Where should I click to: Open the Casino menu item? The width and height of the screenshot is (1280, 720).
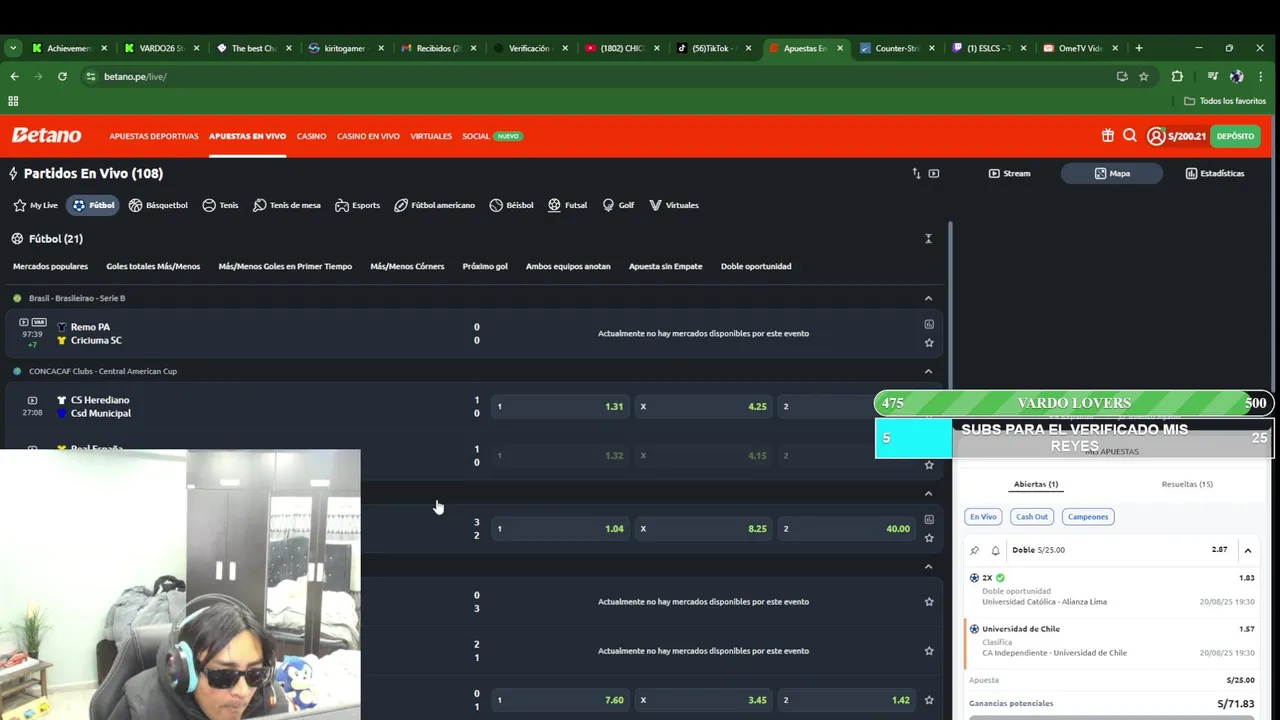pyautogui.click(x=311, y=136)
